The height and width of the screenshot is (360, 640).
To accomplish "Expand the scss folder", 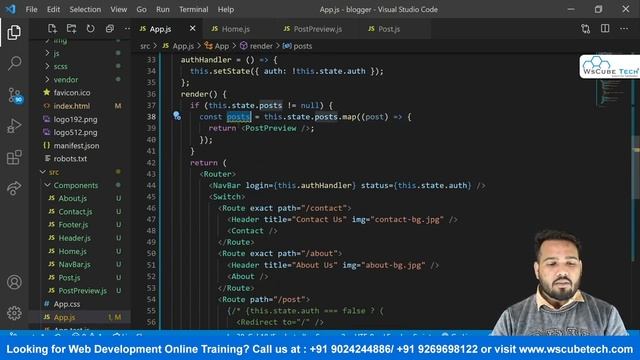I will pos(60,66).
